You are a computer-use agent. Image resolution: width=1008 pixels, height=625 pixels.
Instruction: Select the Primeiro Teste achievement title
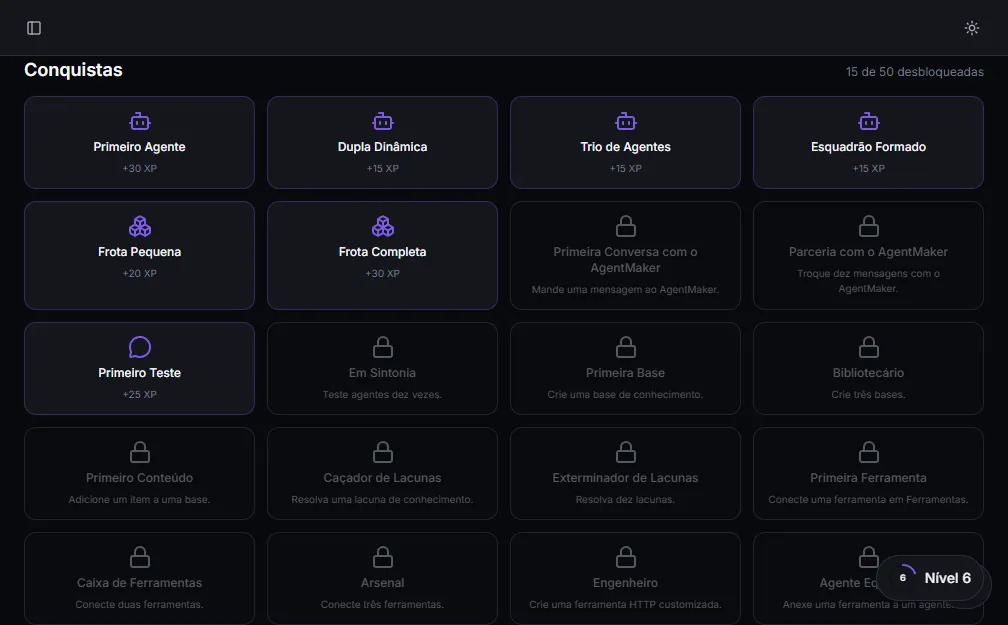(x=140, y=373)
